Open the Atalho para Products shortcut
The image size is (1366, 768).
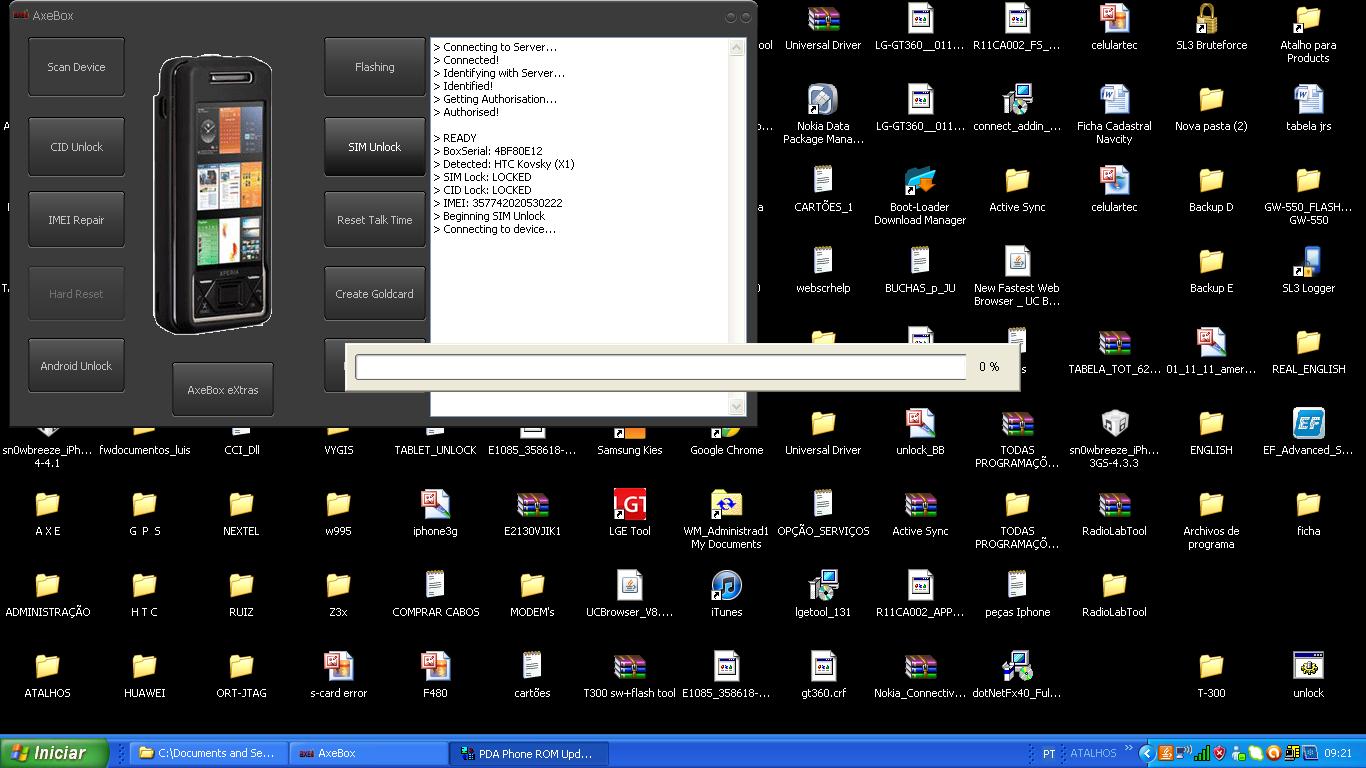[1308, 33]
